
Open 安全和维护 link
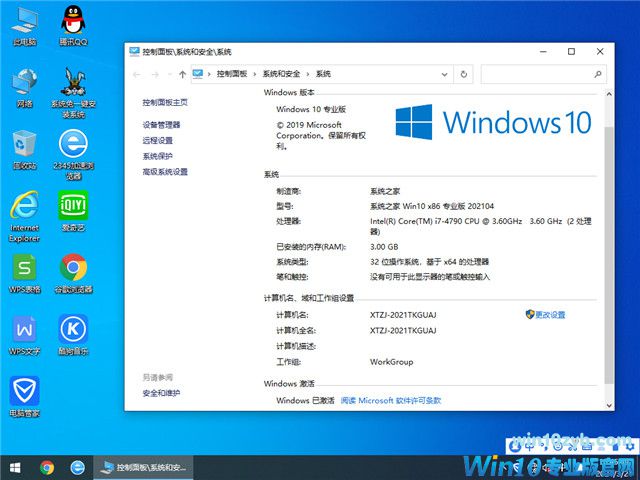161,393
